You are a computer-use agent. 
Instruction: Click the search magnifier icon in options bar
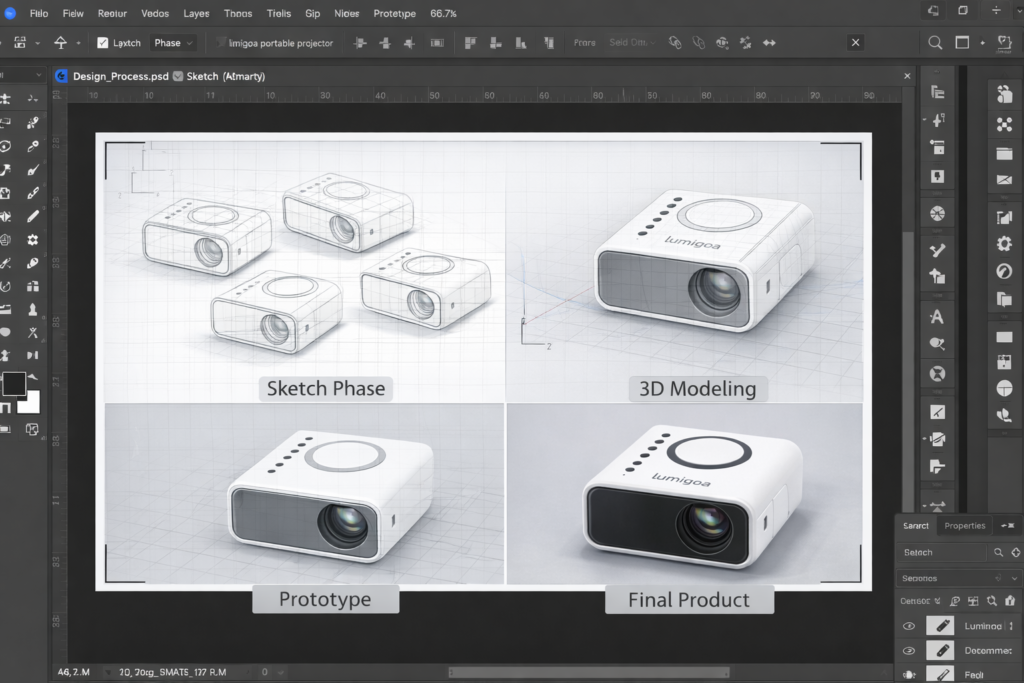(935, 43)
